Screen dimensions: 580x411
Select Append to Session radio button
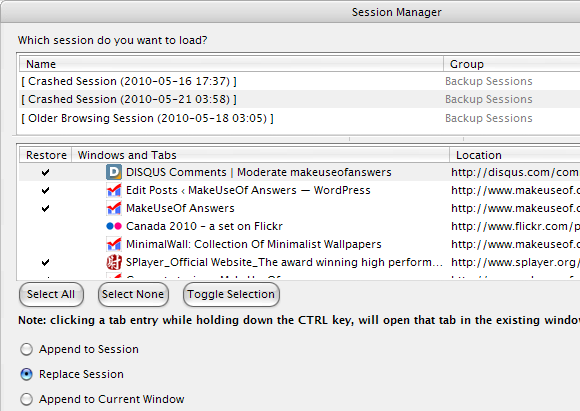(27, 349)
